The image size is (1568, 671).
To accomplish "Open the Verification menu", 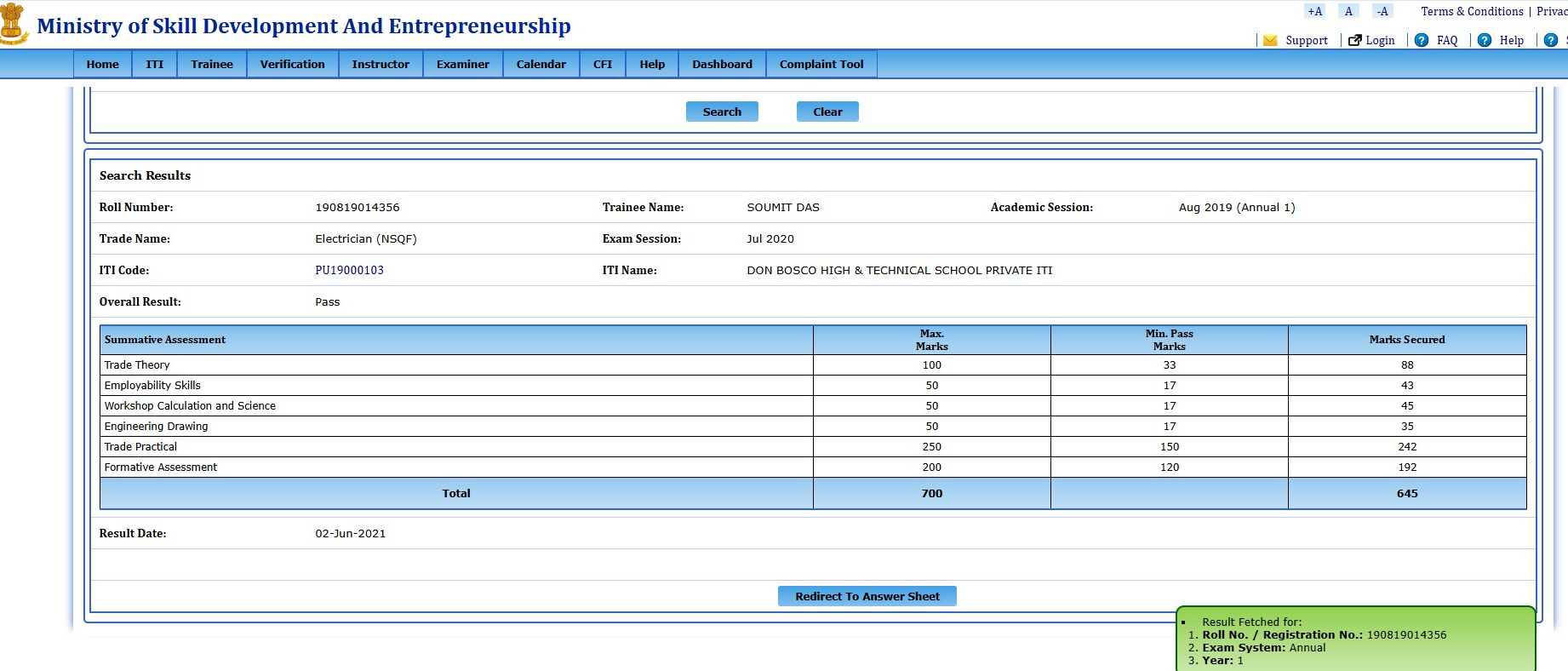I will [x=292, y=64].
